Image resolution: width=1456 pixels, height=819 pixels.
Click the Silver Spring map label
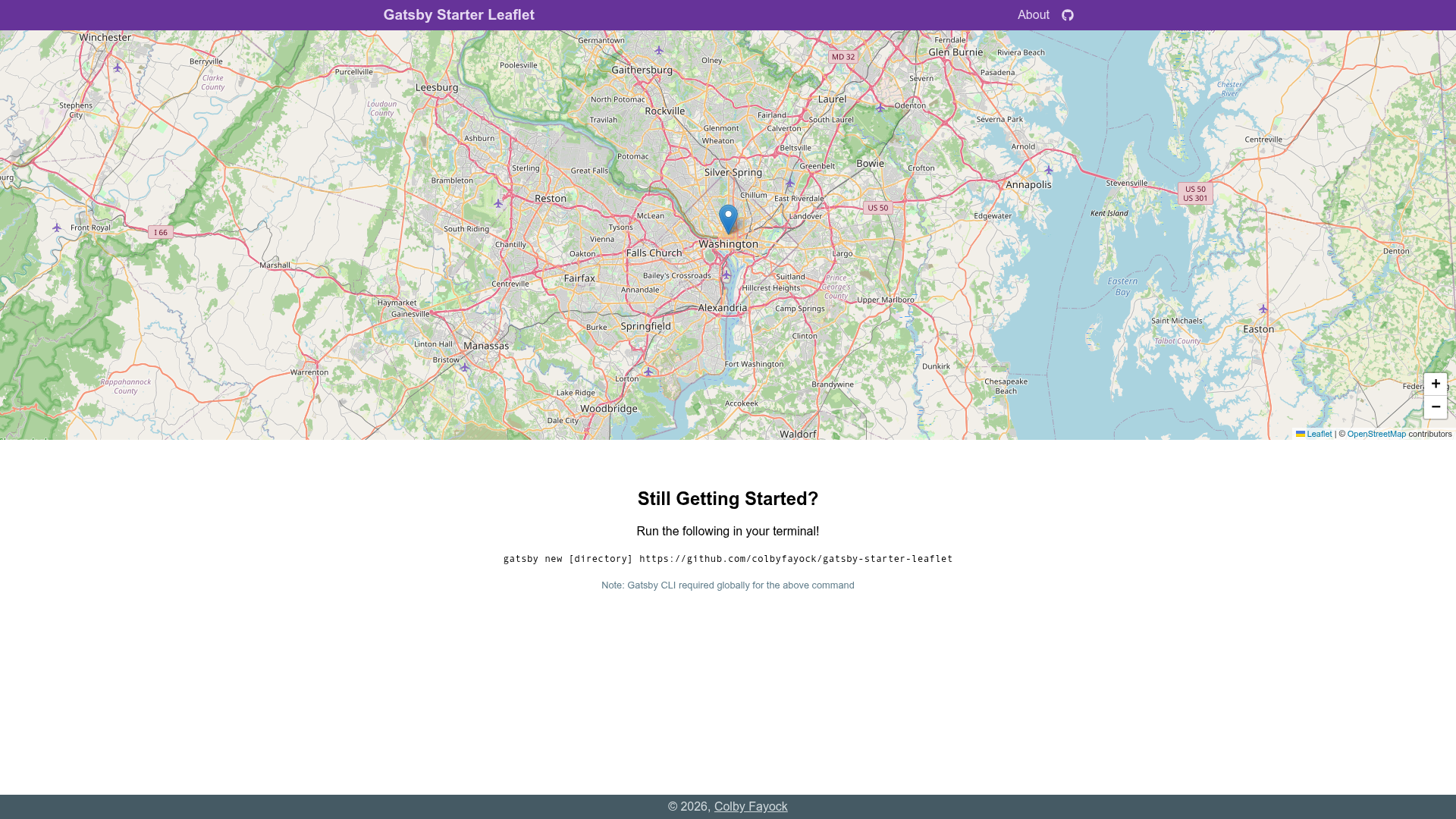733,173
